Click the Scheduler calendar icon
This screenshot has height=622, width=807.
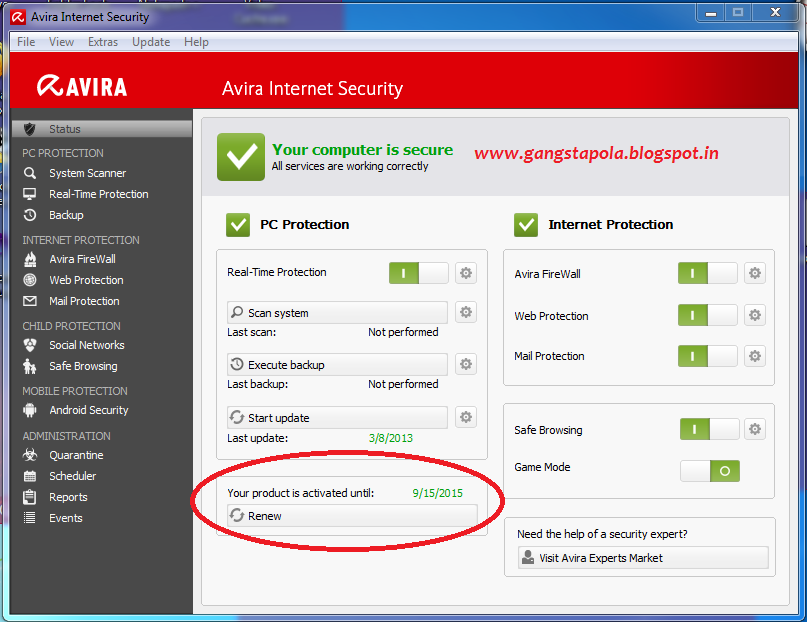[30, 476]
